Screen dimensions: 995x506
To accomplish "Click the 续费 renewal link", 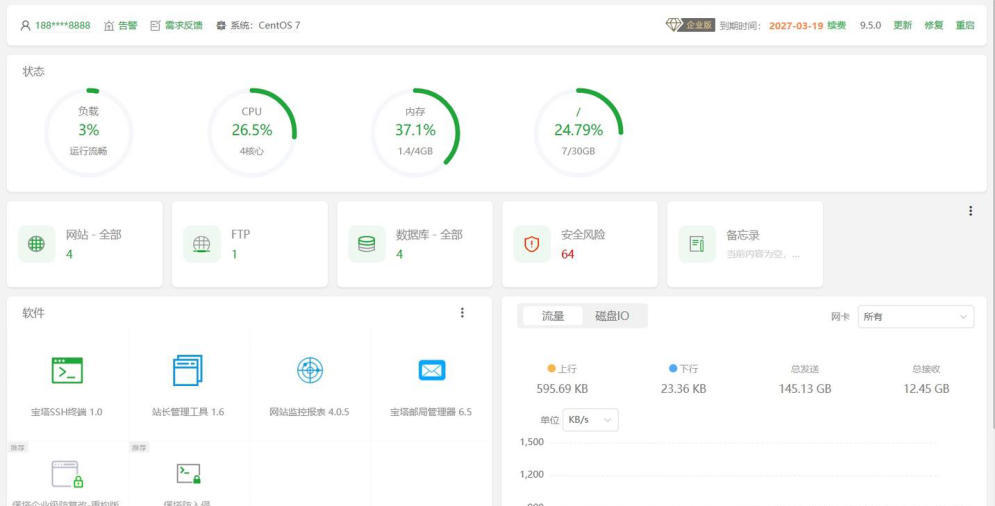I will click(836, 25).
